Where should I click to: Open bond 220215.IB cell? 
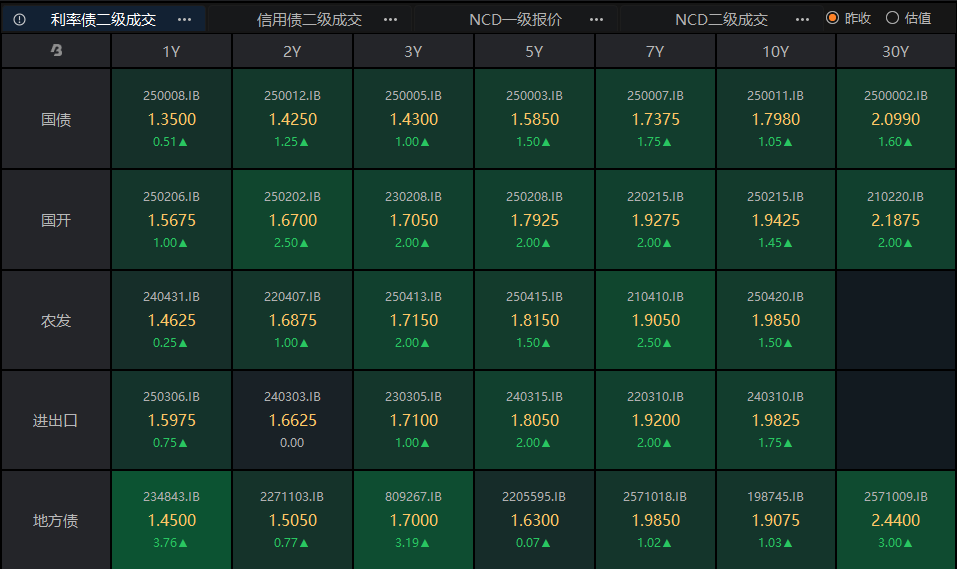coord(655,219)
